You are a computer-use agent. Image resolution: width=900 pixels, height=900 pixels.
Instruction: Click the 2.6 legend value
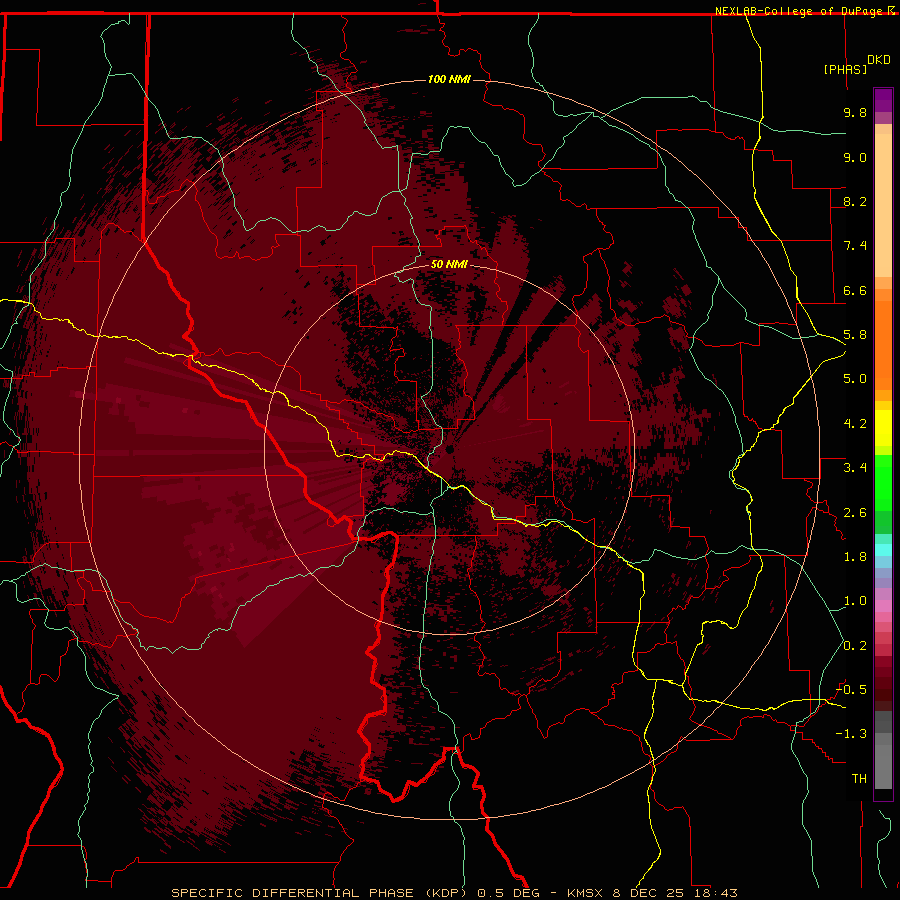tap(855, 513)
